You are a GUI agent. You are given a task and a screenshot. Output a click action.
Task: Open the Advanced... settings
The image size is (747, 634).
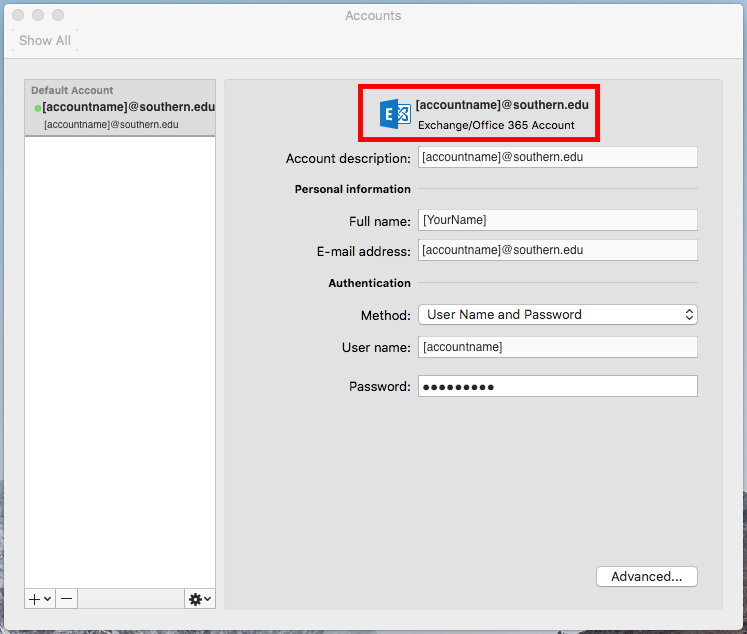coord(646,576)
